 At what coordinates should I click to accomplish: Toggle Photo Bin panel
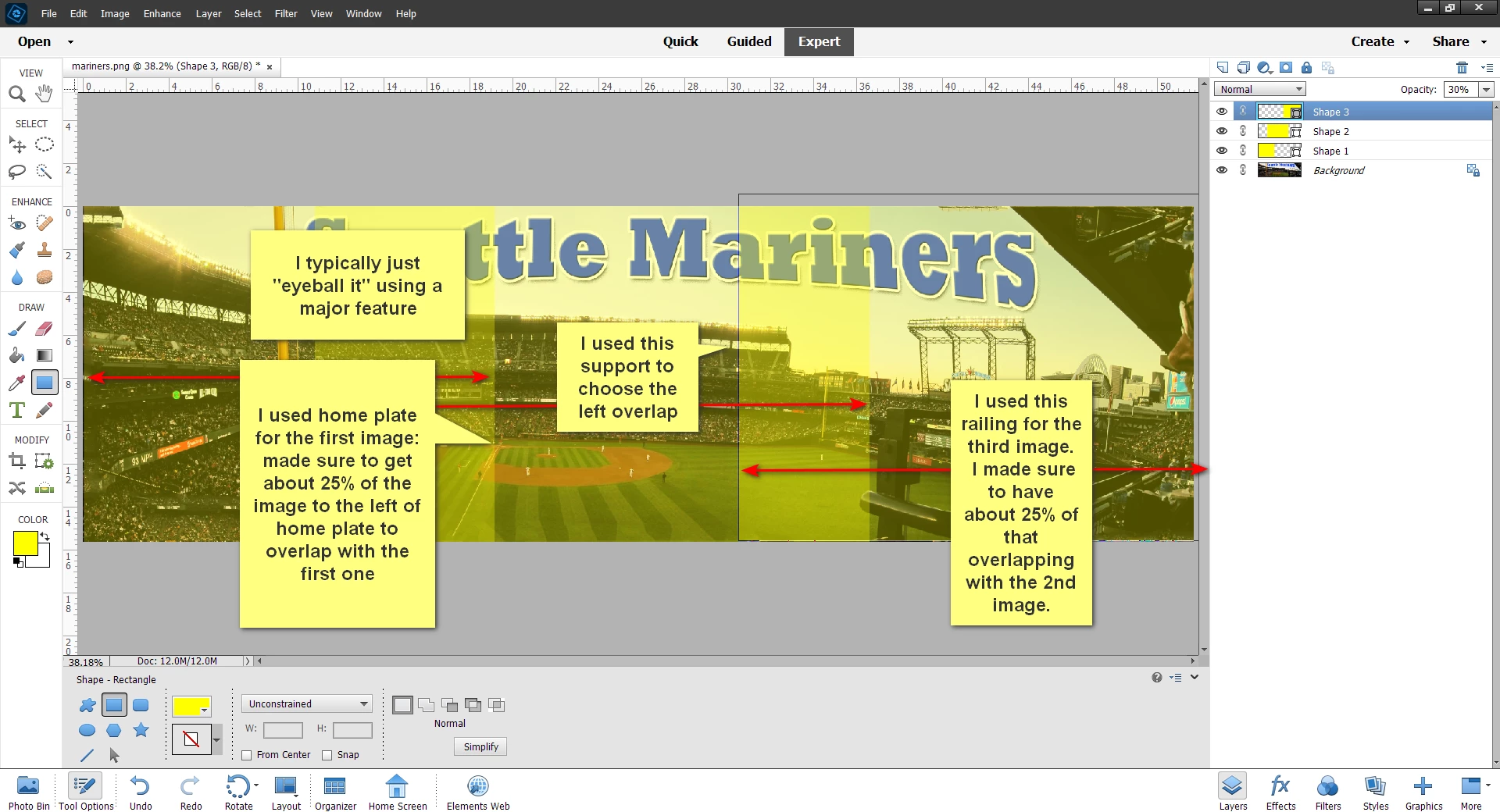[29, 792]
